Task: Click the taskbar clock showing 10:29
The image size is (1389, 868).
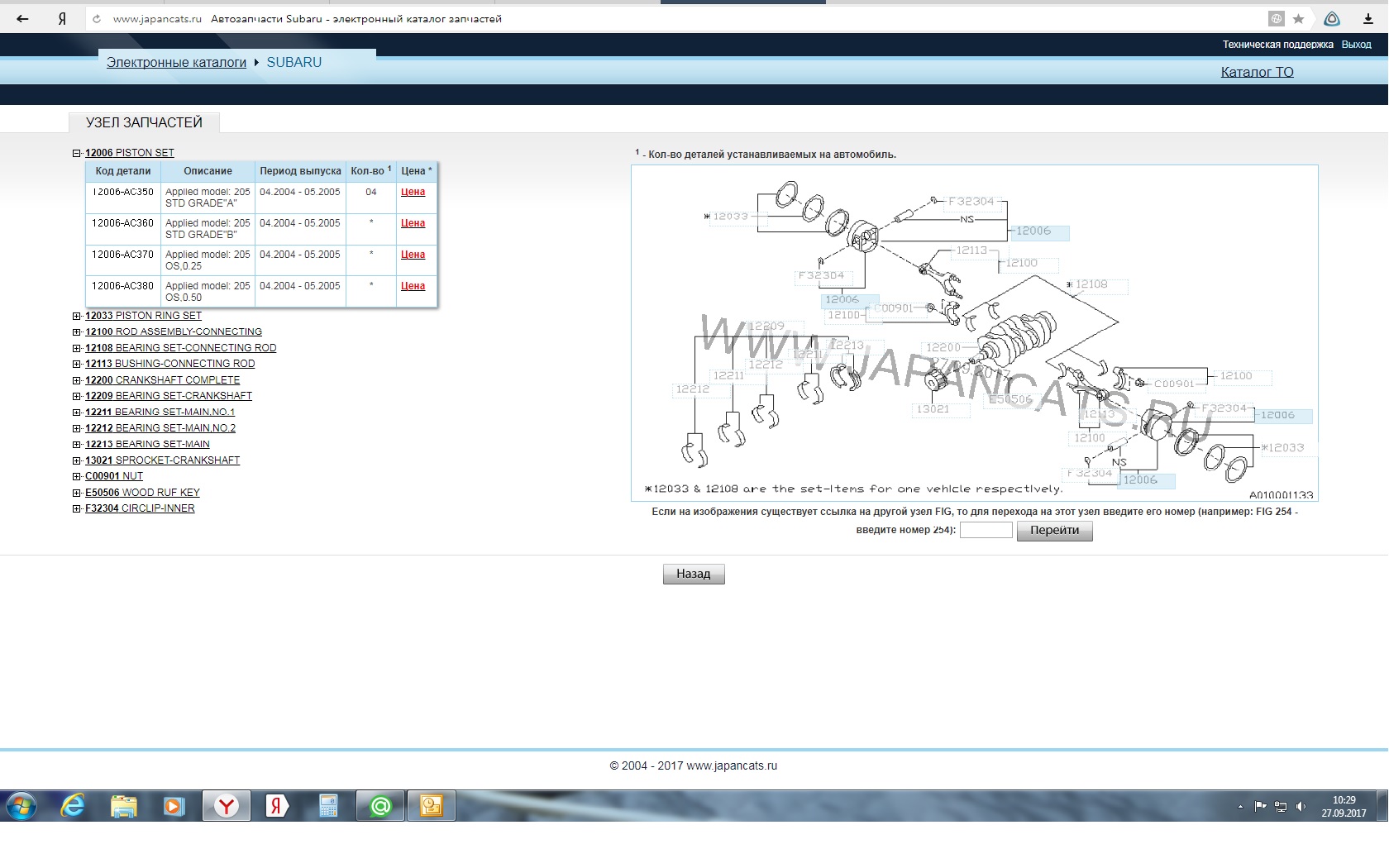Action: click(1344, 807)
